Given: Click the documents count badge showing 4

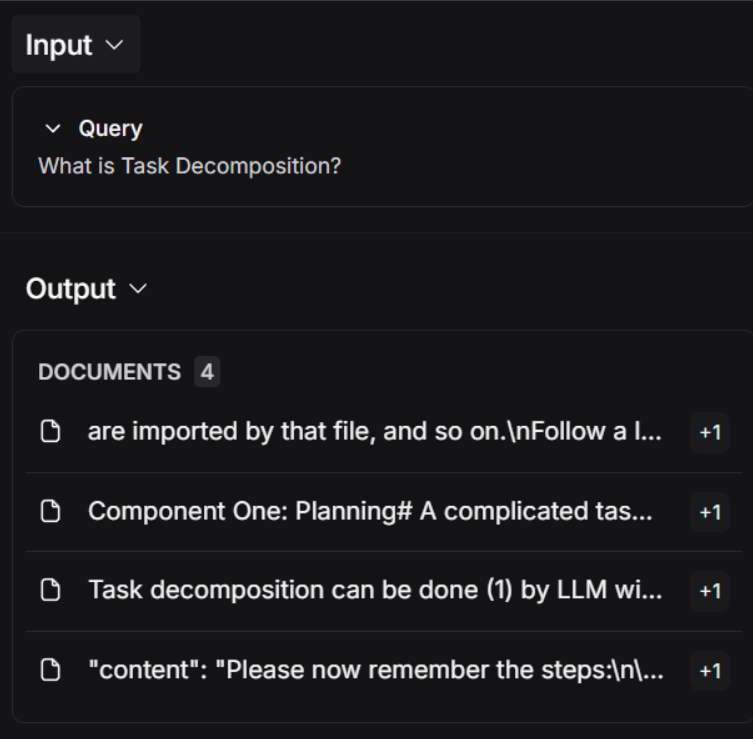Looking at the screenshot, I should 207,372.
